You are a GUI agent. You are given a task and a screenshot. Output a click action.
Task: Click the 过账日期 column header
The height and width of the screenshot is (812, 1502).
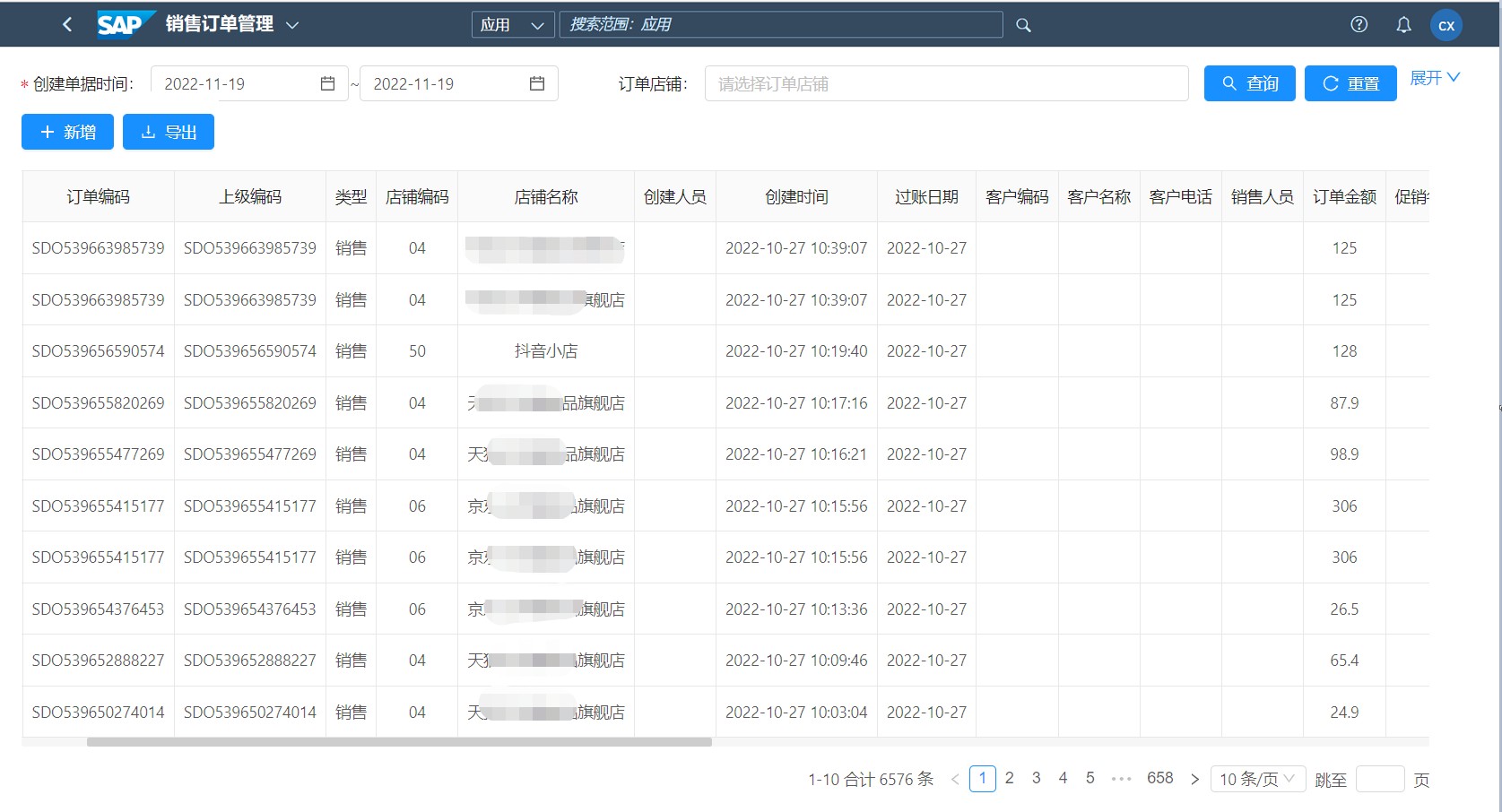click(x=926, y=196)
